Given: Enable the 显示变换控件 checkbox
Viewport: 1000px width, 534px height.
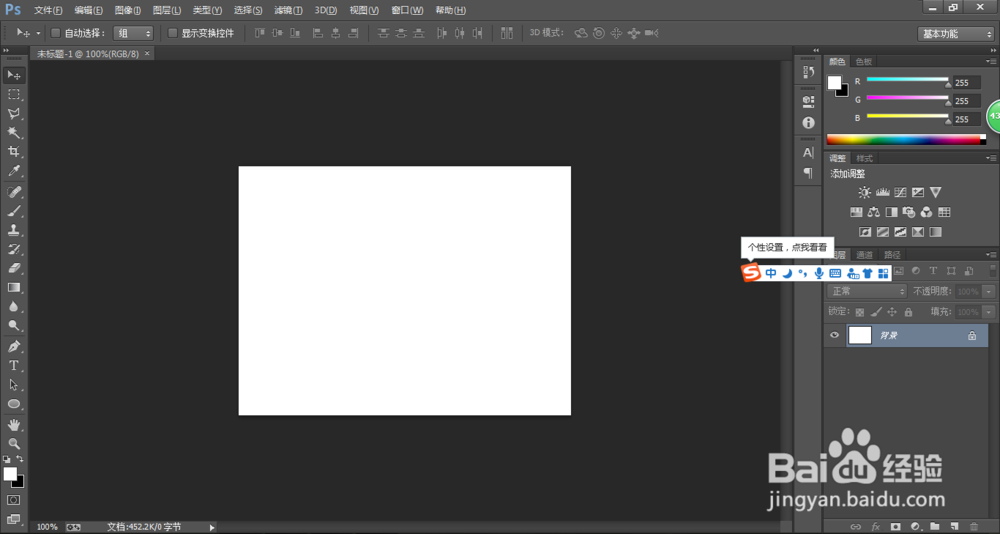Looking at the screenshot, I should 172,33.
